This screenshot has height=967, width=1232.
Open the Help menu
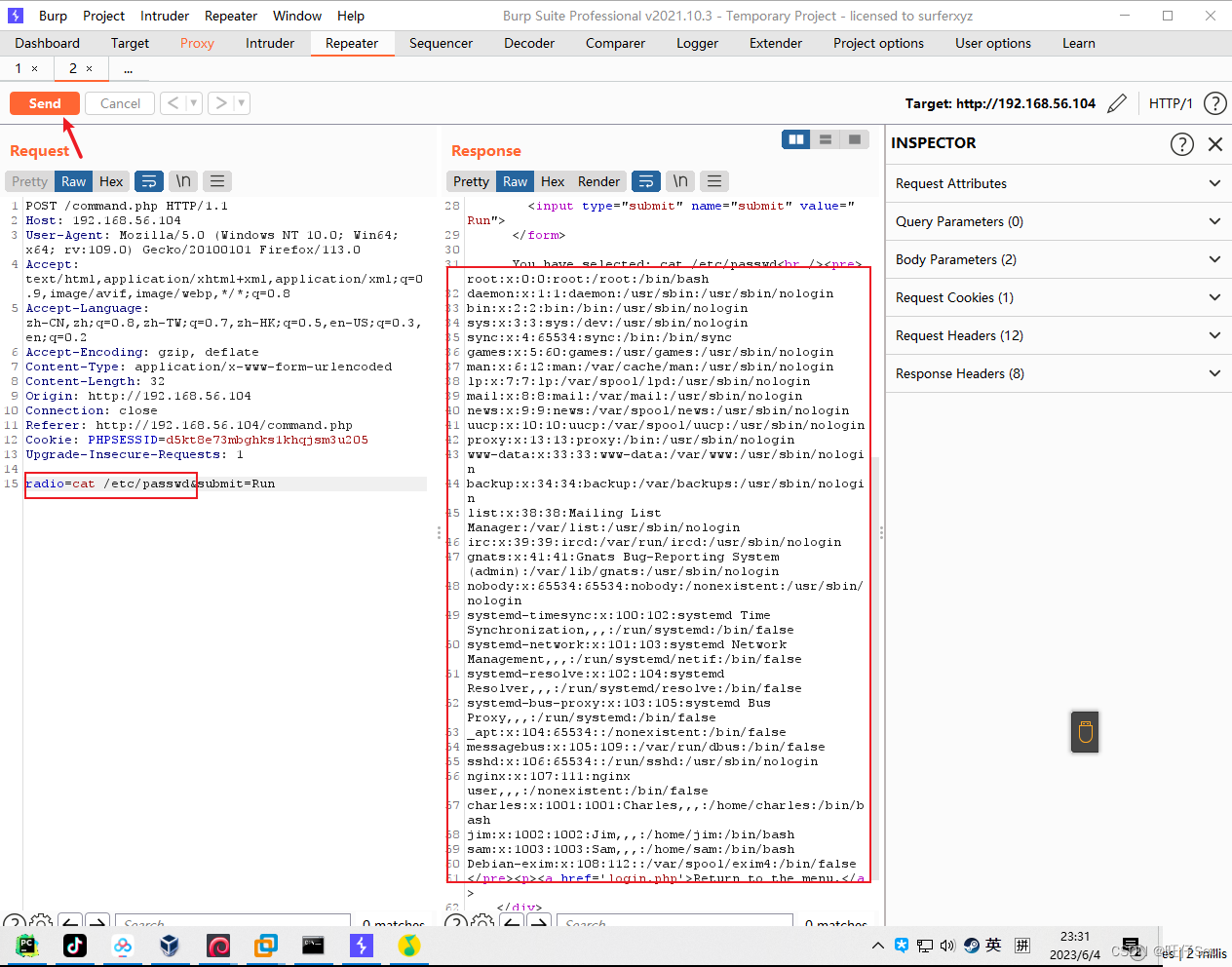pyautogui.click(x=351, y=16)
